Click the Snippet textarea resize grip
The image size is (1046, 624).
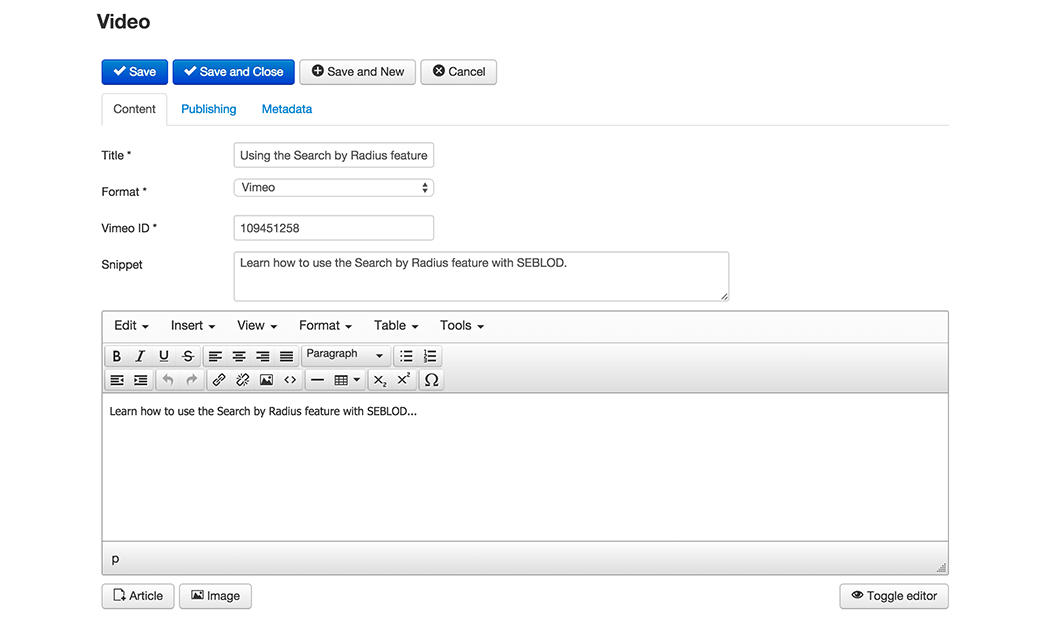coord(724,296)
